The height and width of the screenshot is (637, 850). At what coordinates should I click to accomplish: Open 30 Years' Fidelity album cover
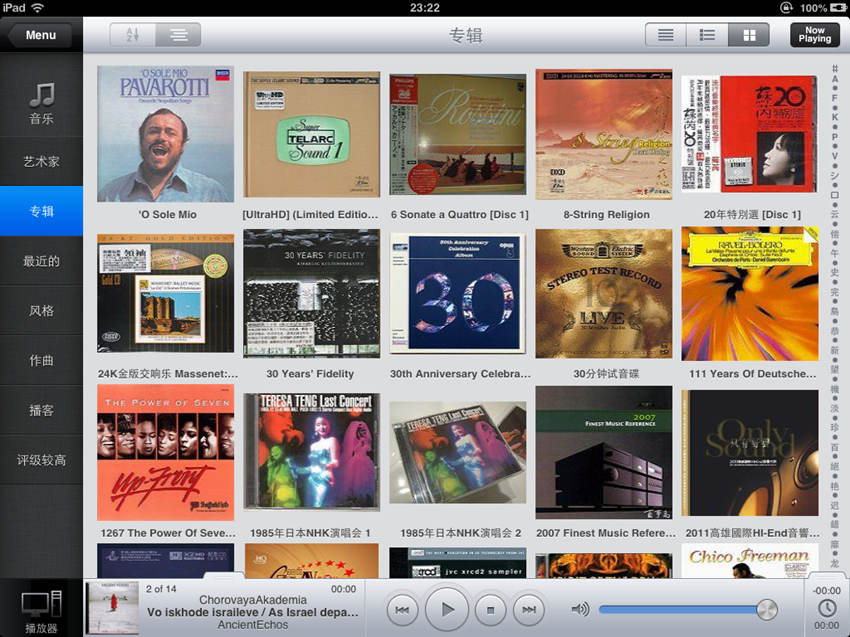(x=312, y=293)
